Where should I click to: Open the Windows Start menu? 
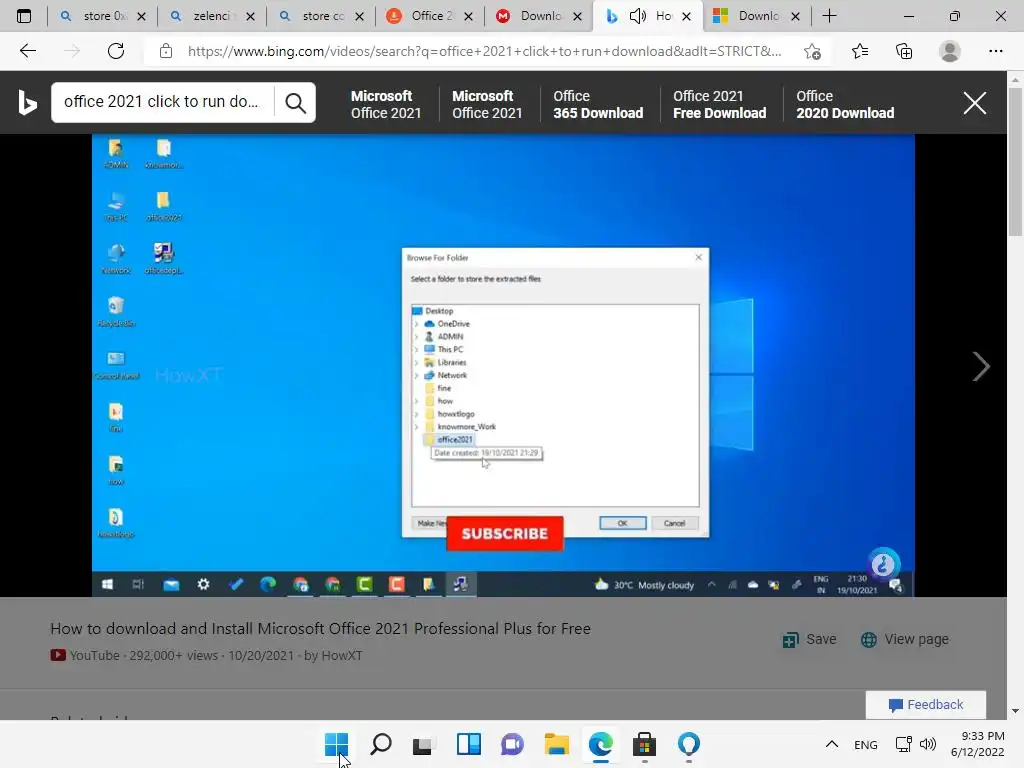(336, 744)
